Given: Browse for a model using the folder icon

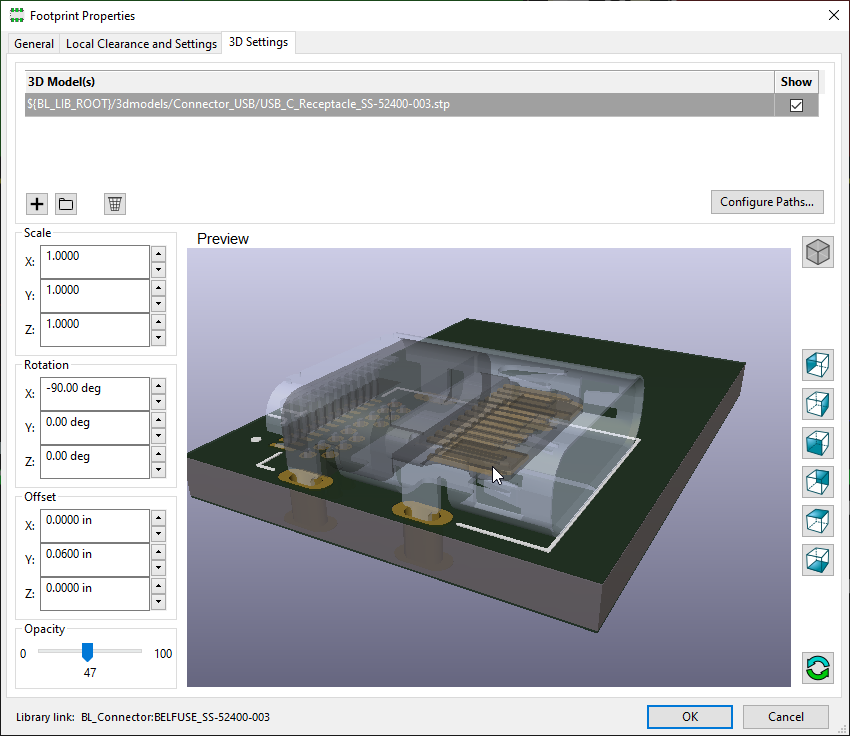Looking at the screenshot, I should [x=66, y=204].
